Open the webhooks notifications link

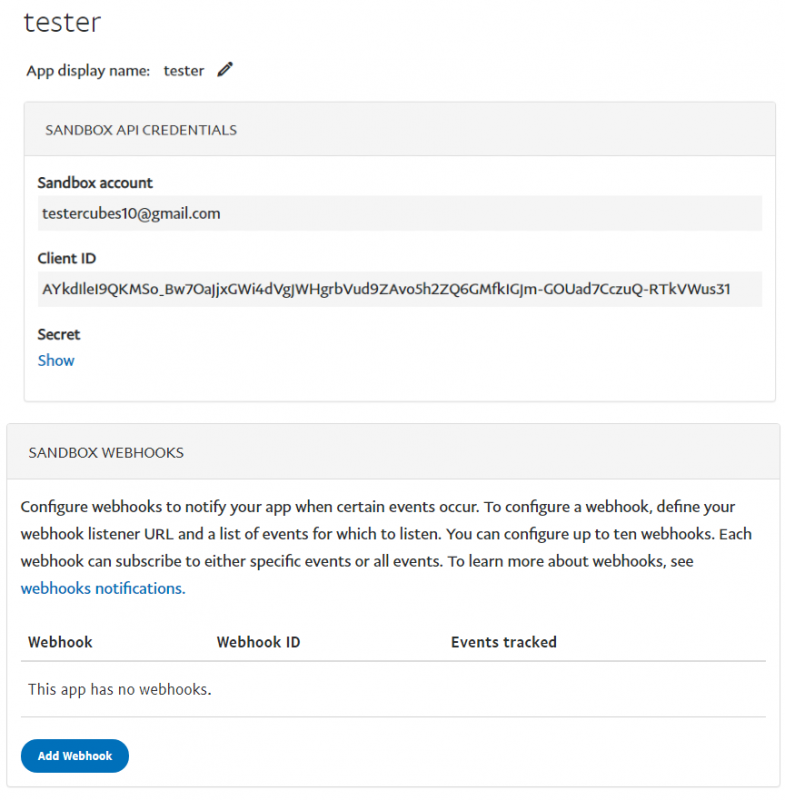(x=103, y=589)
